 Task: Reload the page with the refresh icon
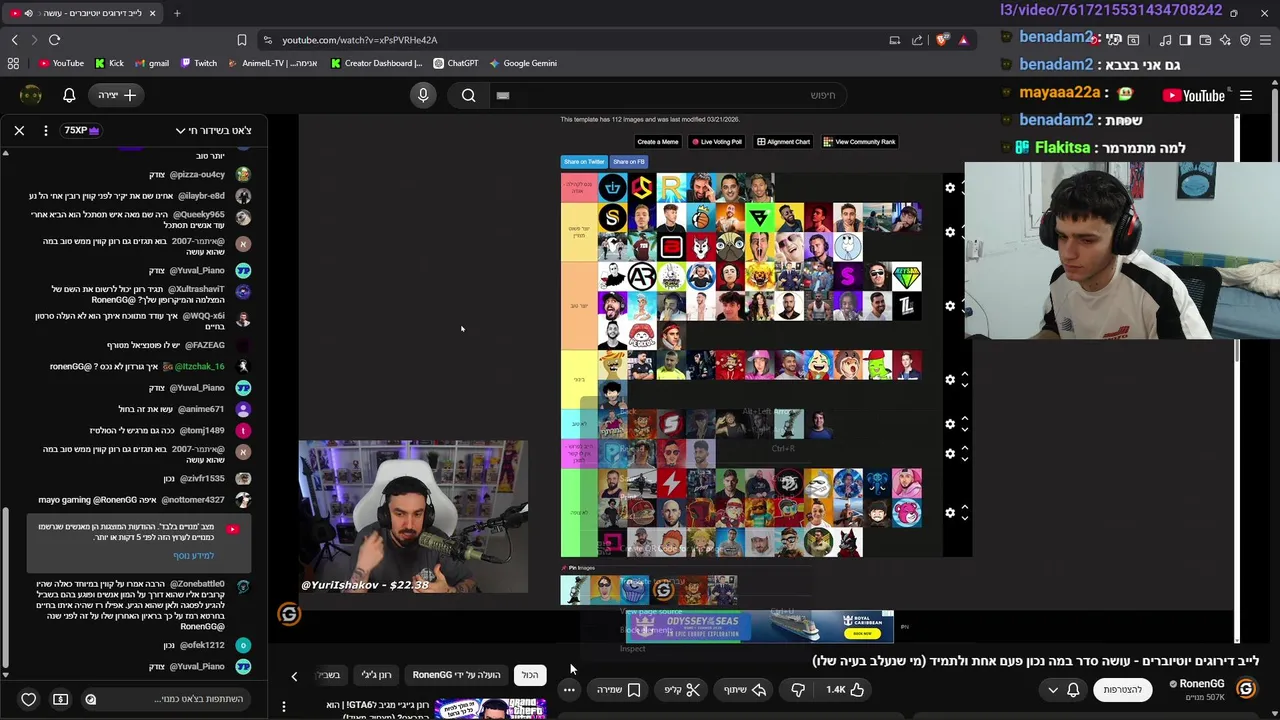(54, 40)
